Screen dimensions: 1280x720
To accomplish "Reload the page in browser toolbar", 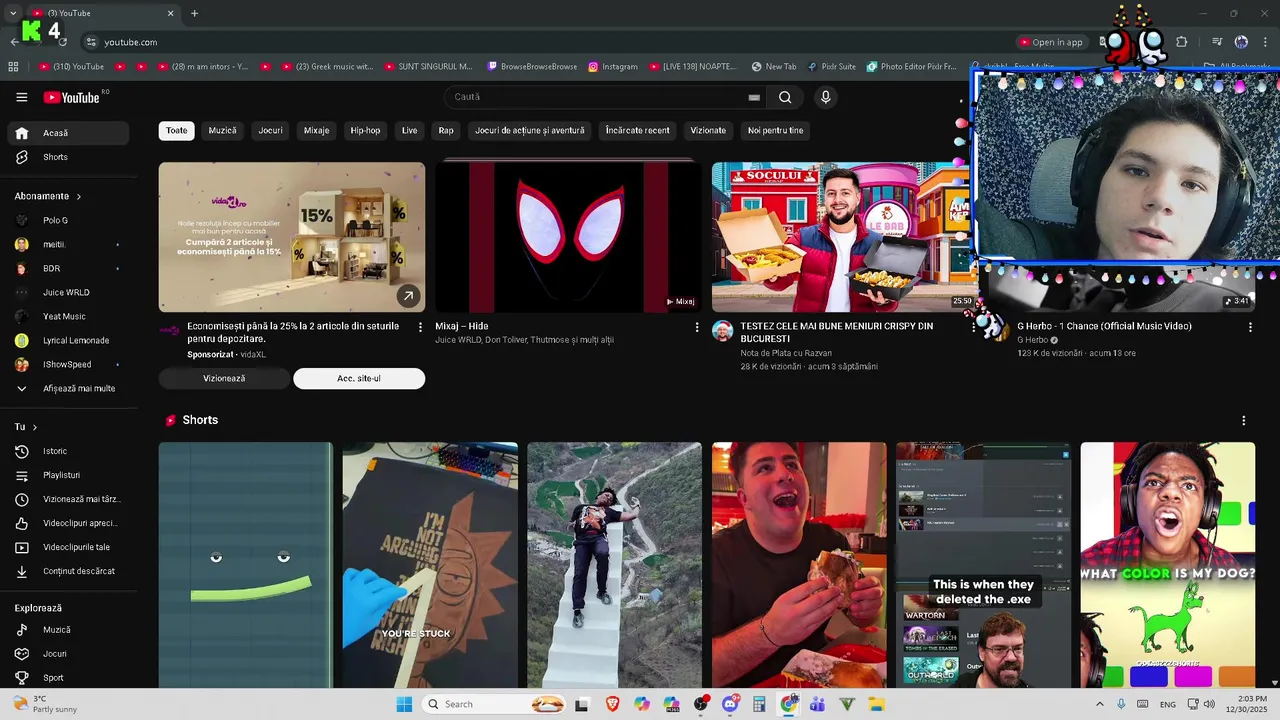I will pyautogui.click(x=63, y=42).
